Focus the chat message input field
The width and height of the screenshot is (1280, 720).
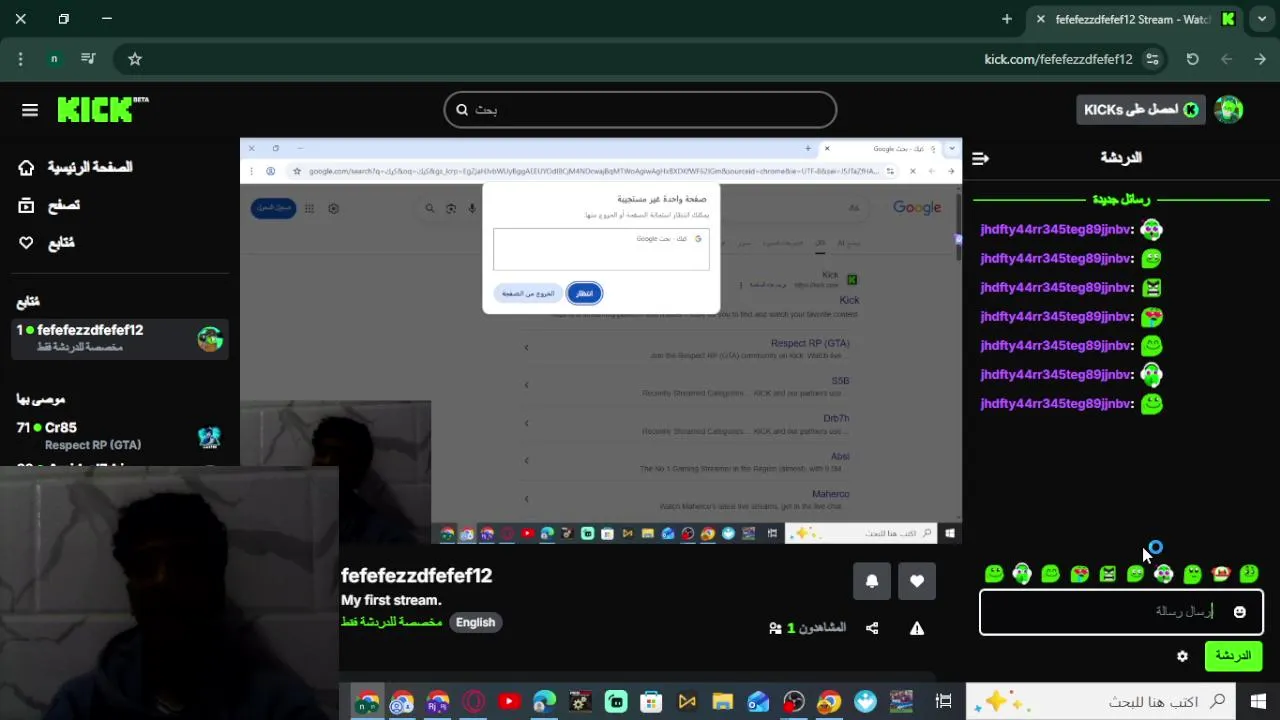pyautogui.click(x=1121, y=612)
